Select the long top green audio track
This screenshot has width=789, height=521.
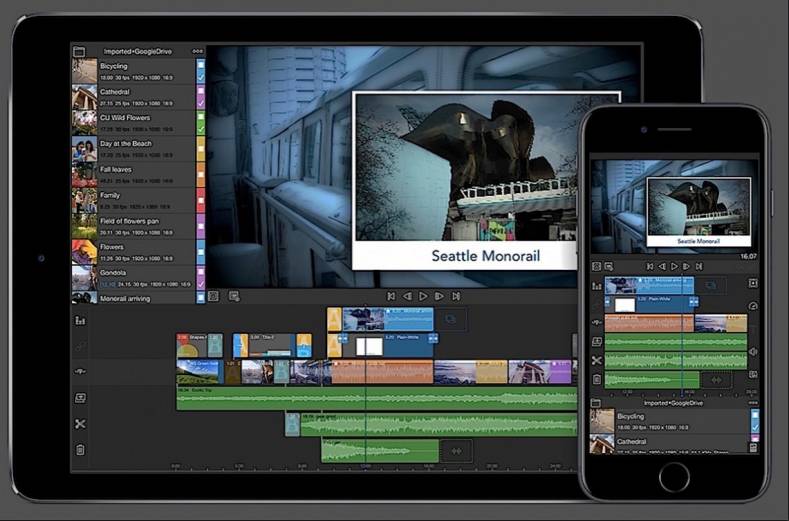point(376,398)
